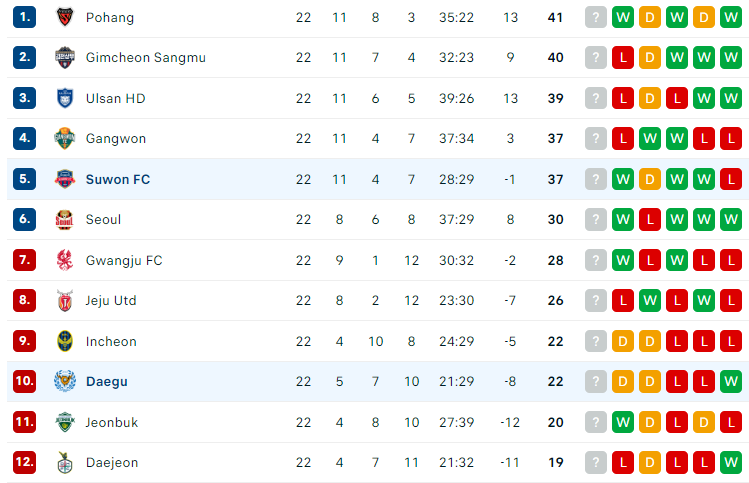Viewport: 749px width, 483px height.
Task: Click Seoul's red loss form badge
Action: [x=650, y=220]
